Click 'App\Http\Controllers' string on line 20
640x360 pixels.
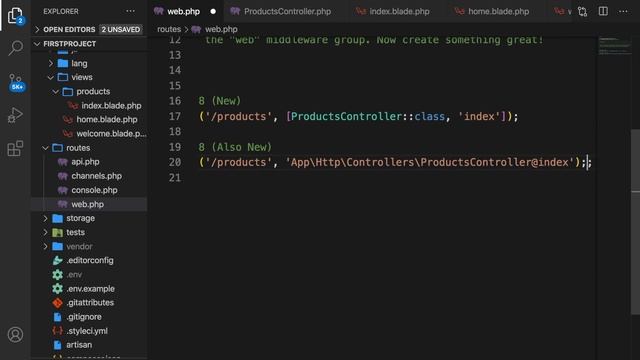tap(352, 162)
